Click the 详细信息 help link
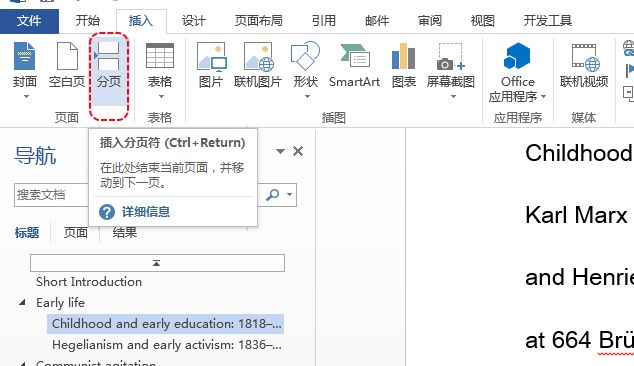 [146, 212]
